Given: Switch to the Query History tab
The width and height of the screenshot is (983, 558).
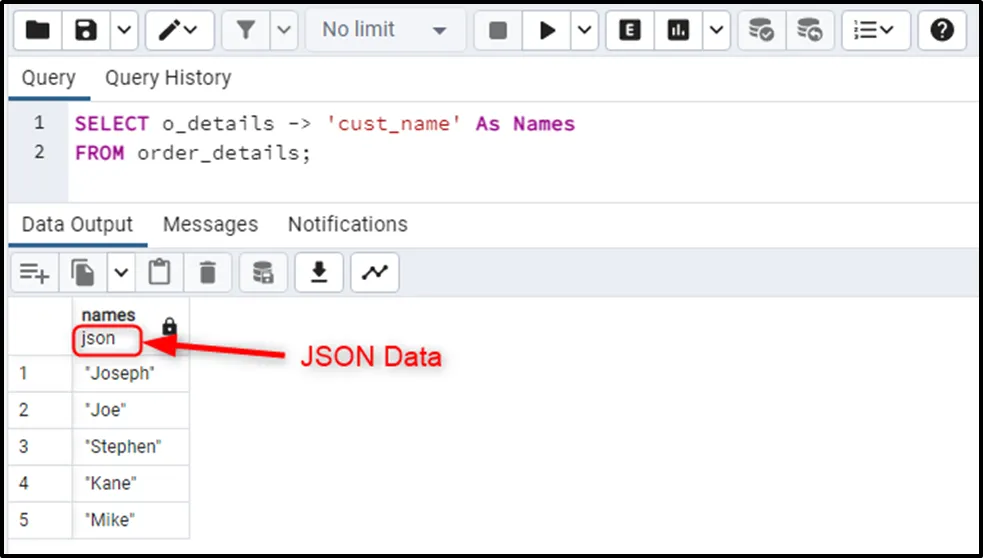Looking at the screenshot, I should 167,78.
